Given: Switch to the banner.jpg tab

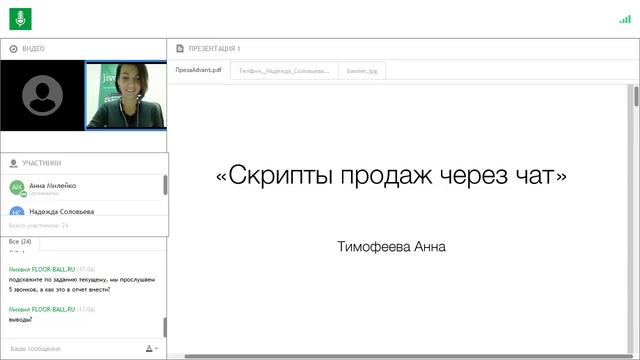Looking at the screenshot, I should click(362, 71).
